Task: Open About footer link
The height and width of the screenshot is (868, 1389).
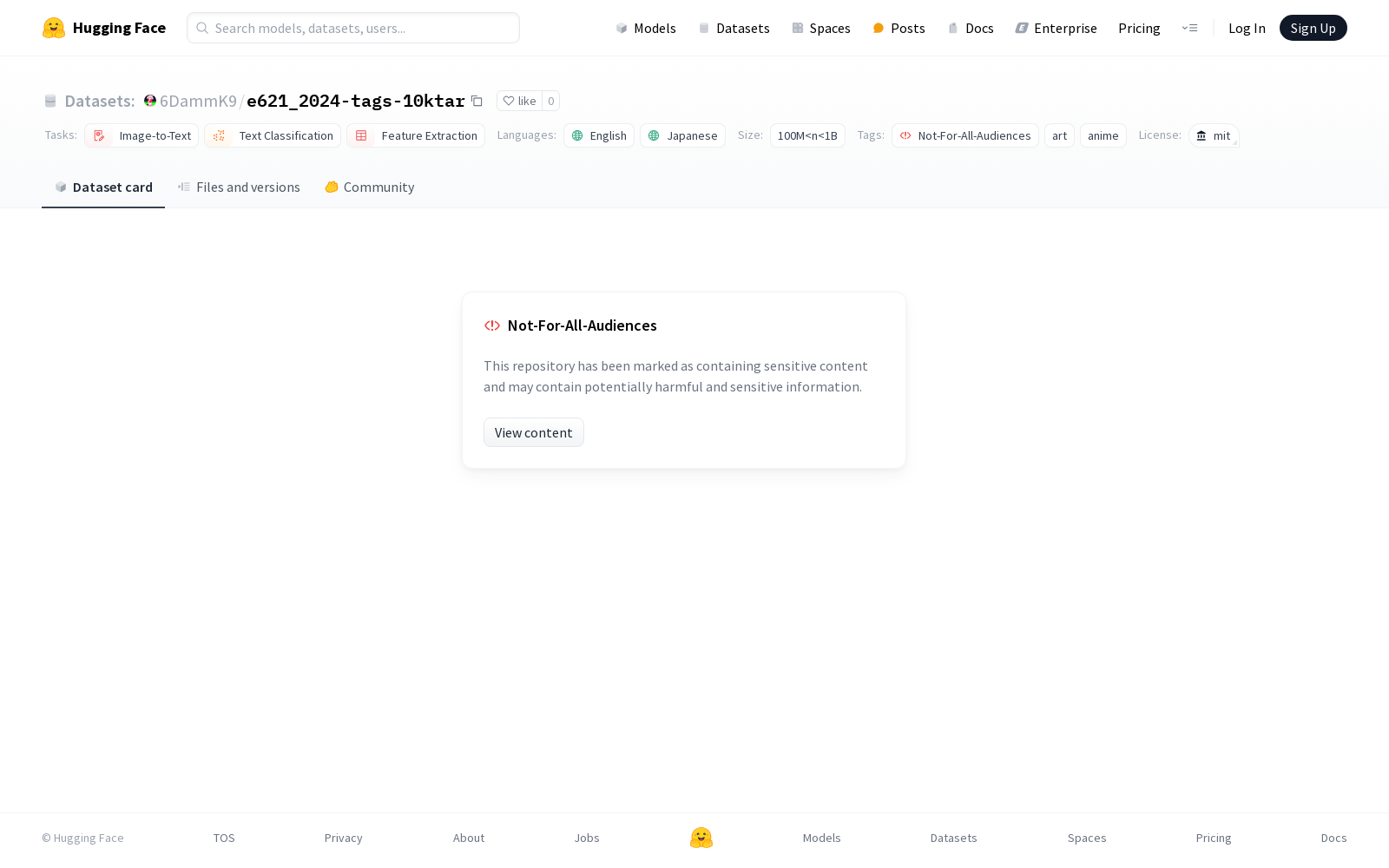Action: point(469,838)
